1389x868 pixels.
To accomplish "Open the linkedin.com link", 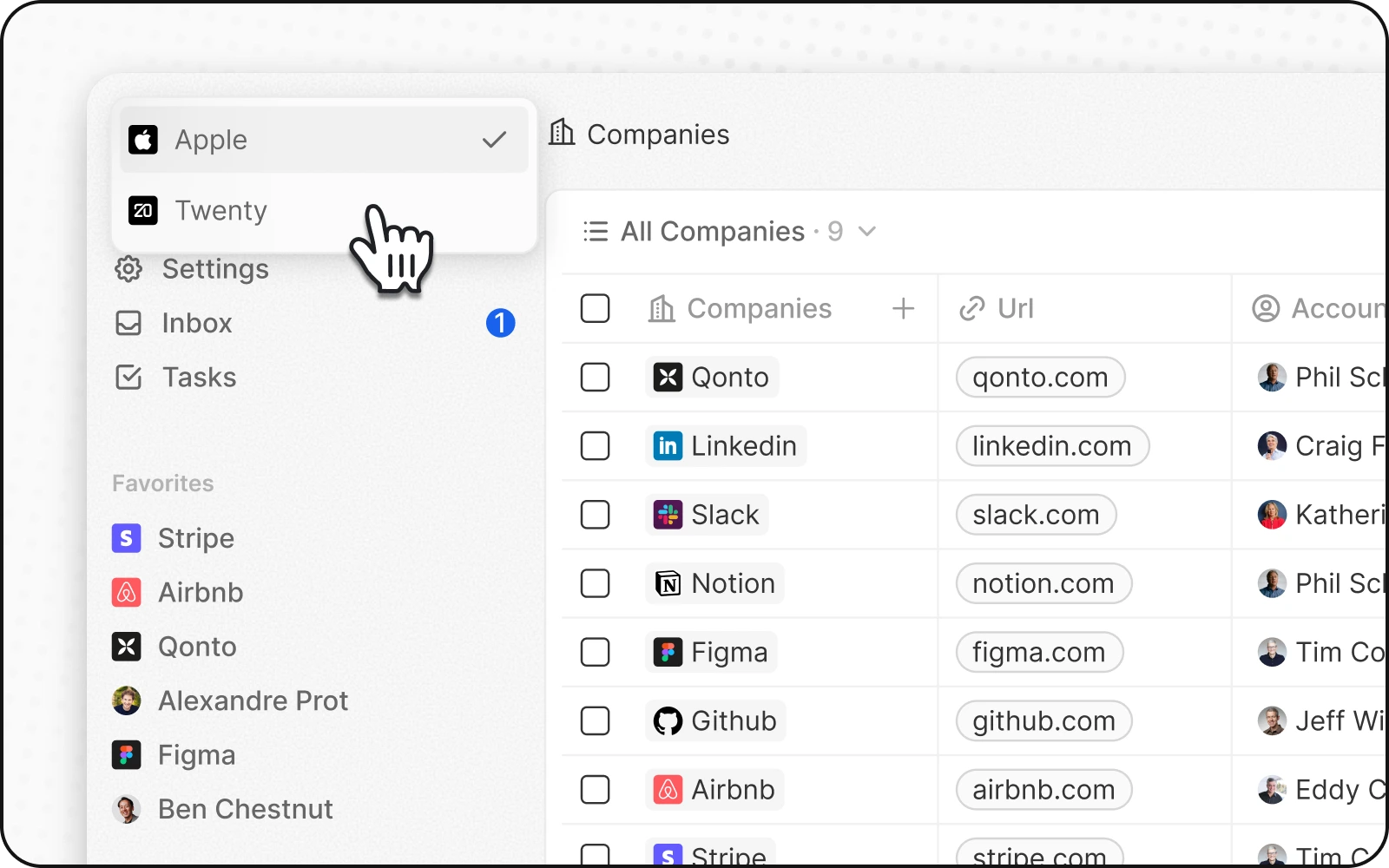I will tap(1051, 446).
